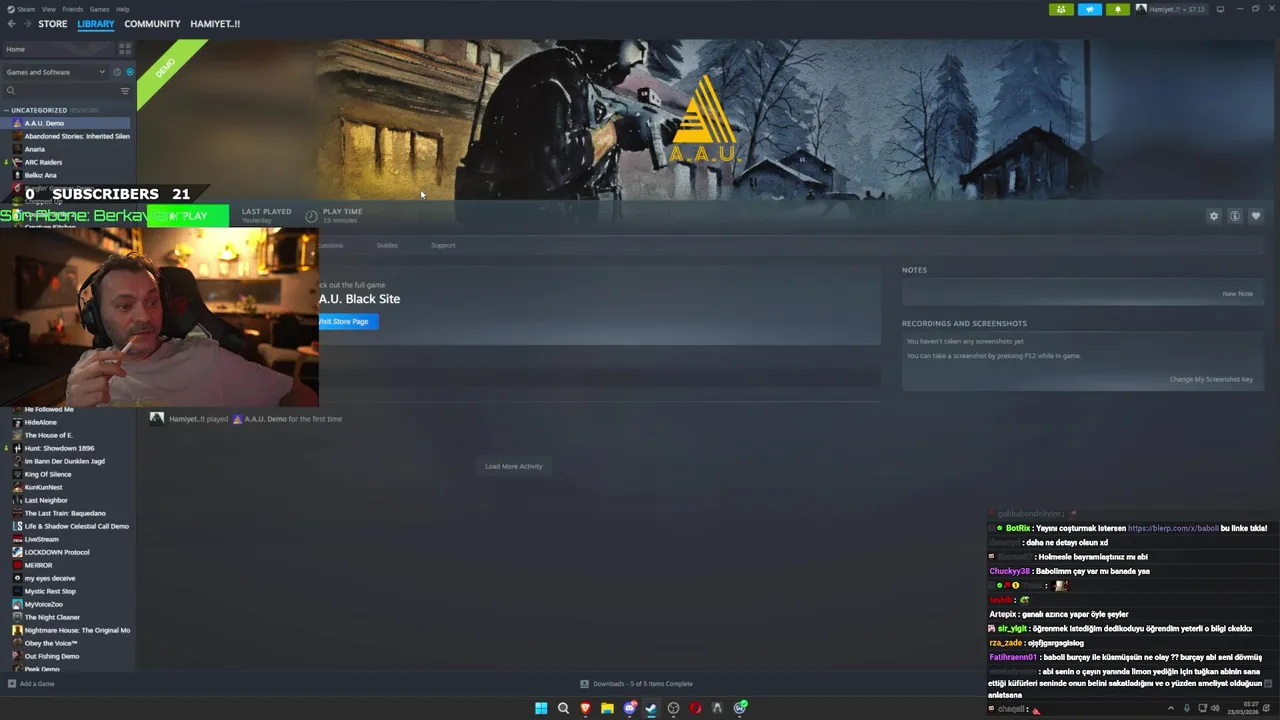Click Visit Store Page button
This screenshot has height=720, width=1280.
pyautogui.click(x=348, y=321)
